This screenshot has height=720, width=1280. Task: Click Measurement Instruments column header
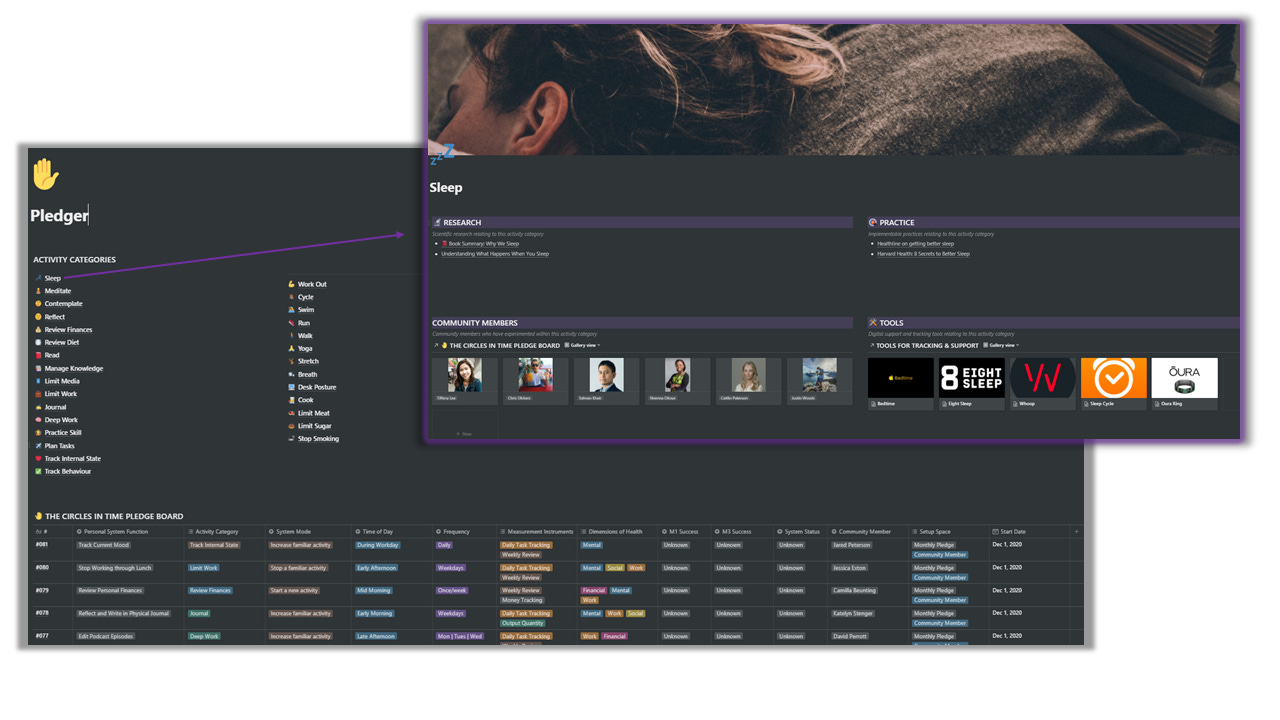(536, 531)
